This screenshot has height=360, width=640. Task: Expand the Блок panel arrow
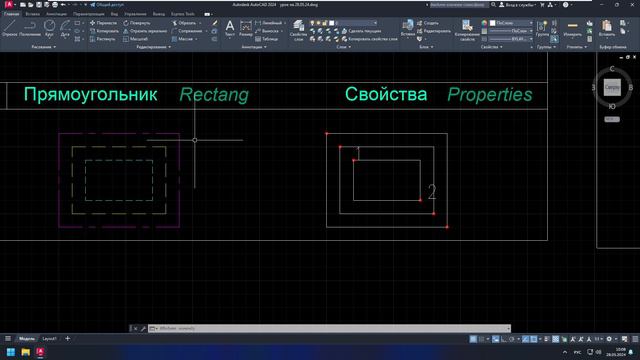click(432, 47)
